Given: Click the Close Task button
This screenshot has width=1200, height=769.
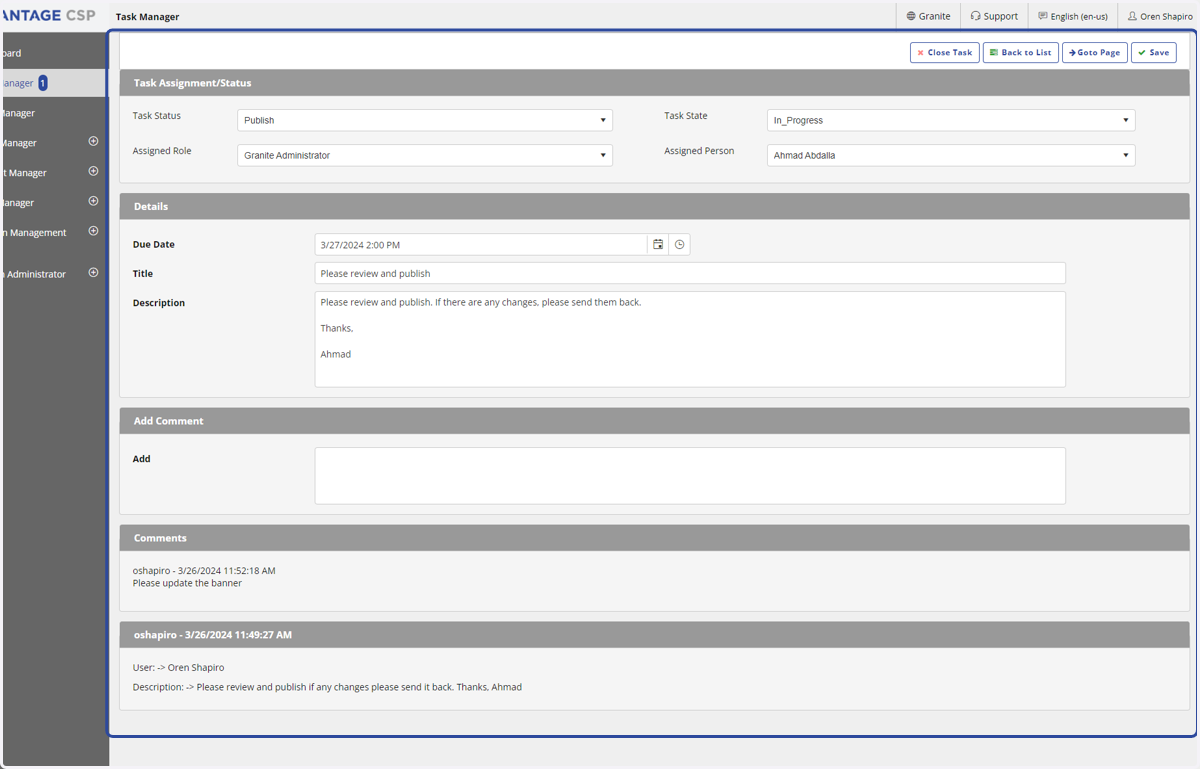Looking at the screenshot, I should 945,52.
